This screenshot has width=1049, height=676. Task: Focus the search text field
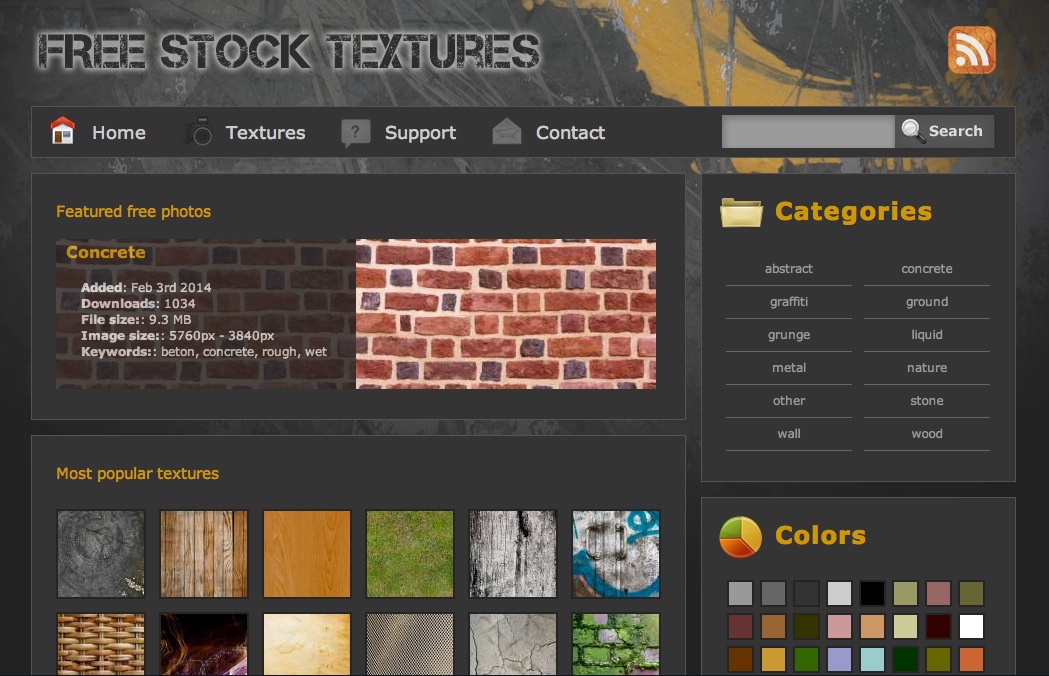click(808, 131)
